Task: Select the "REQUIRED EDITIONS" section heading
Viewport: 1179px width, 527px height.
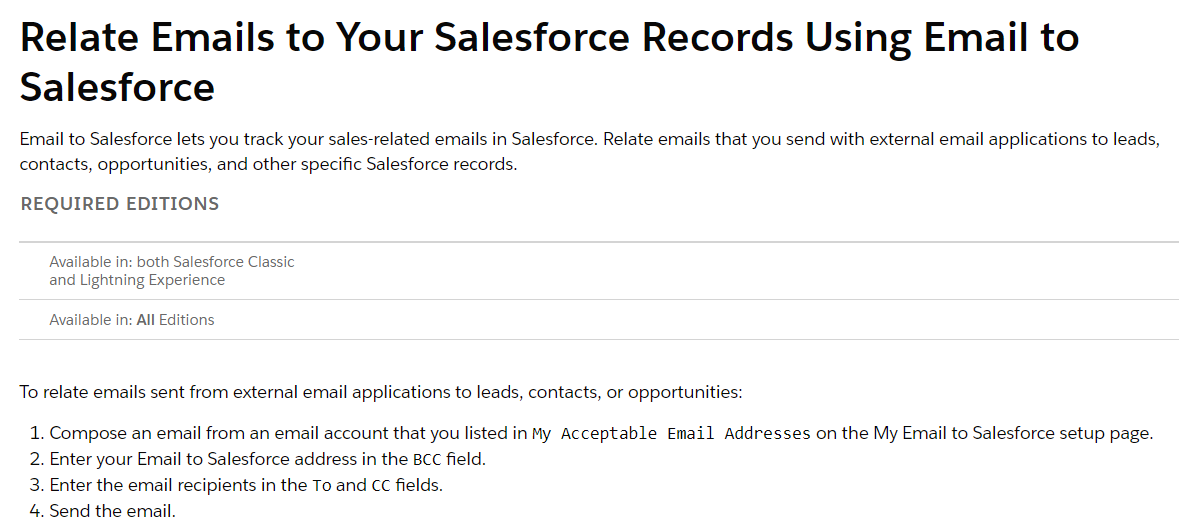Action: point(119,204)
